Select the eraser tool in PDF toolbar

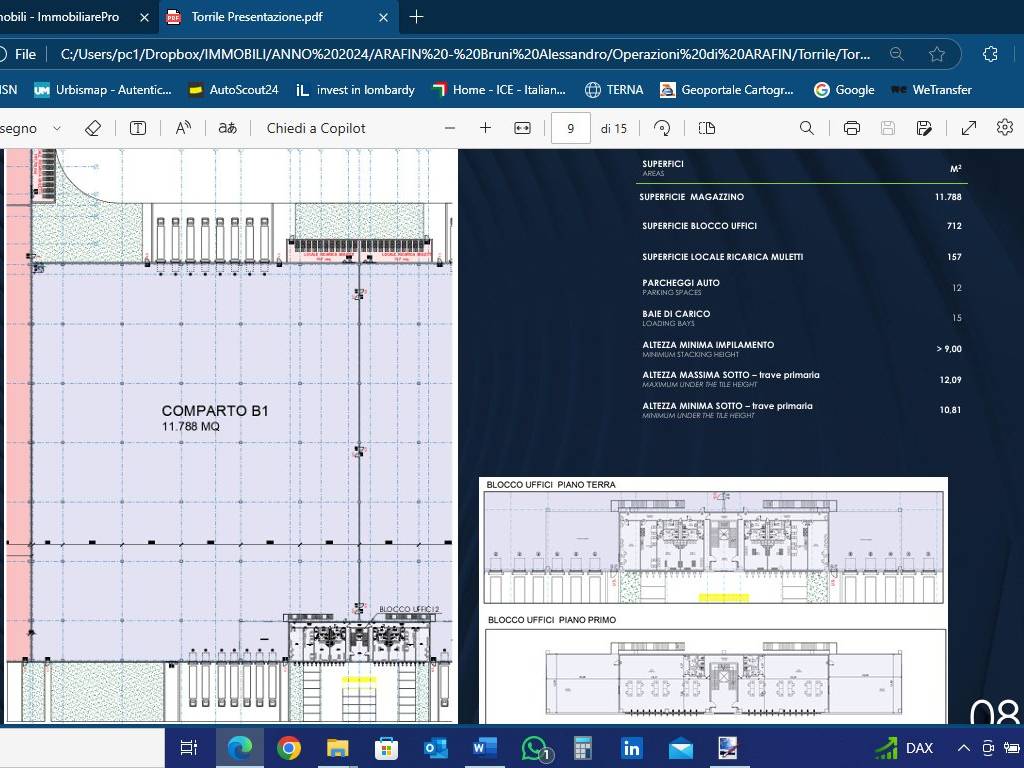coord(93,128)
